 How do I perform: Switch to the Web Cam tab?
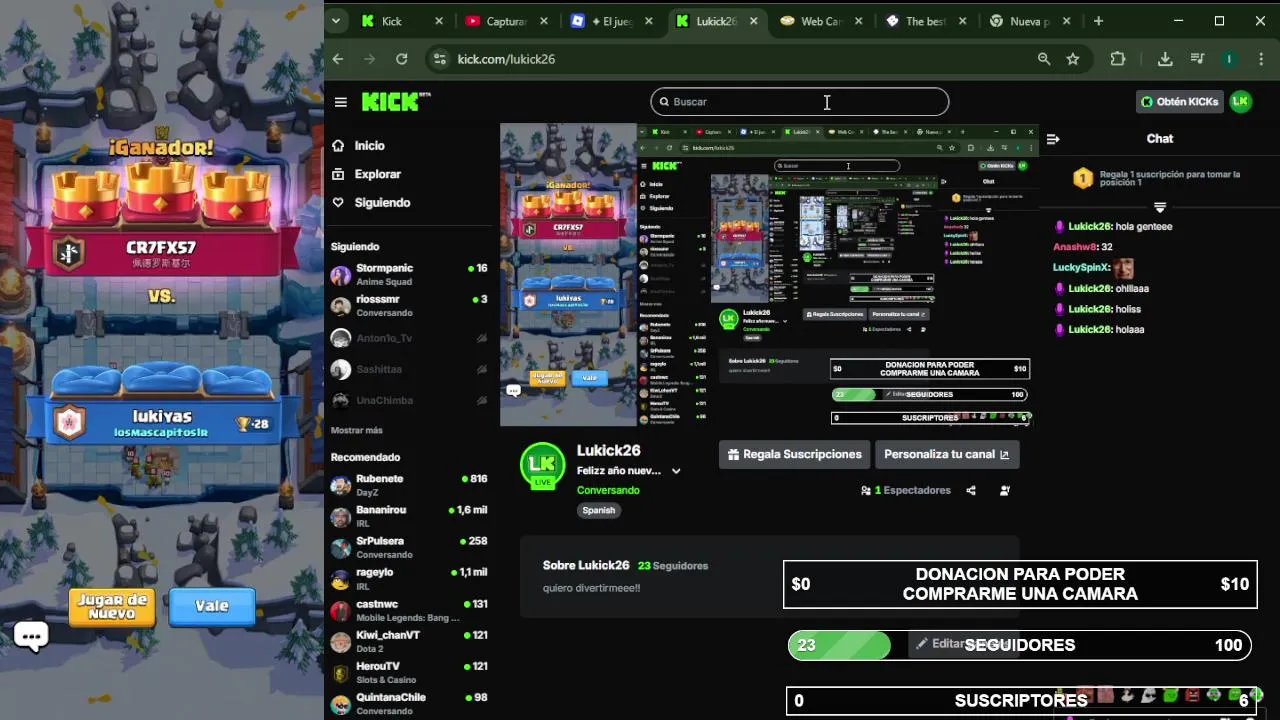(820, 21)
